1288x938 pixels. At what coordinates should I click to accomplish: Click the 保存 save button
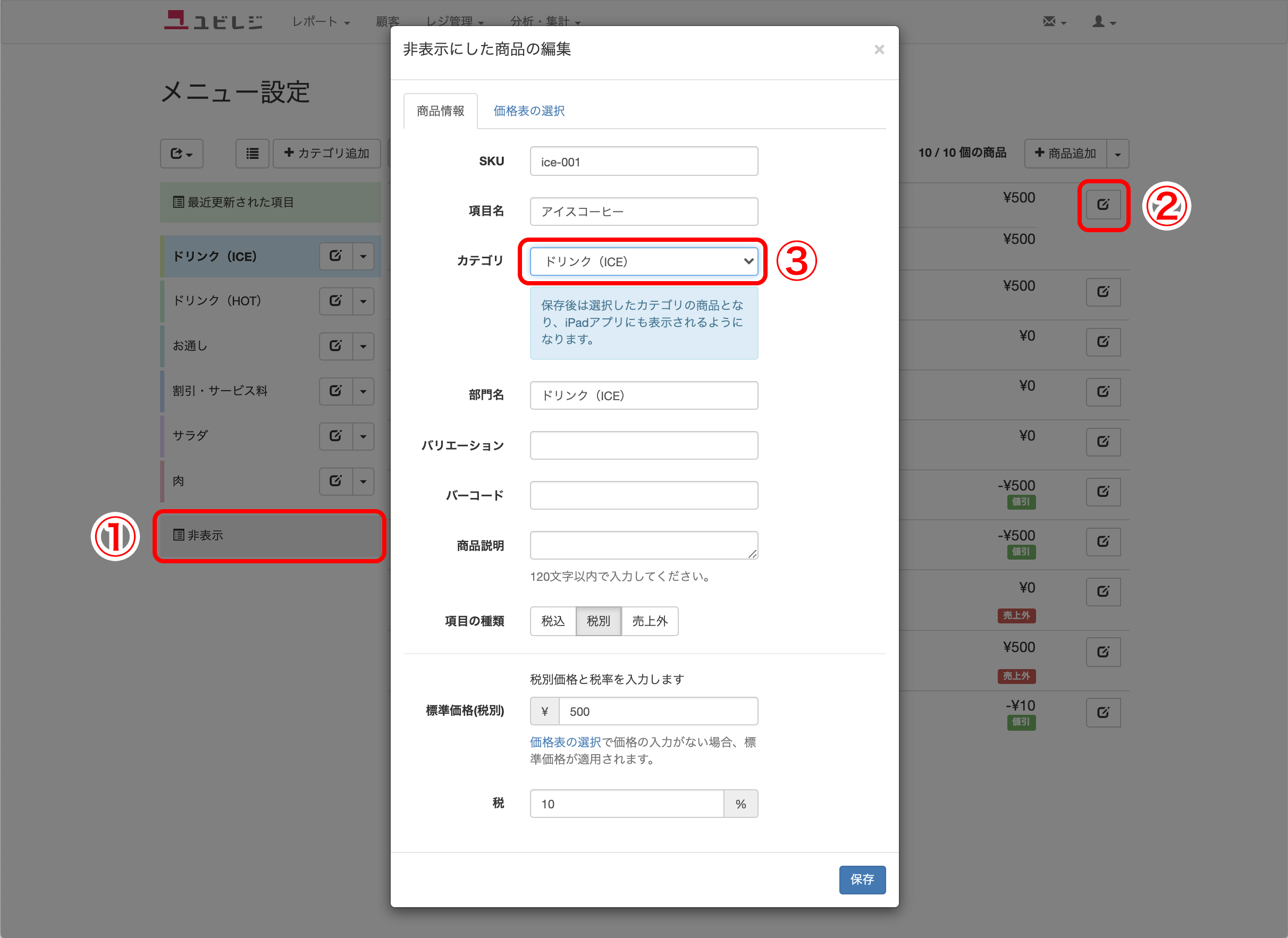(x=862, y=880)
